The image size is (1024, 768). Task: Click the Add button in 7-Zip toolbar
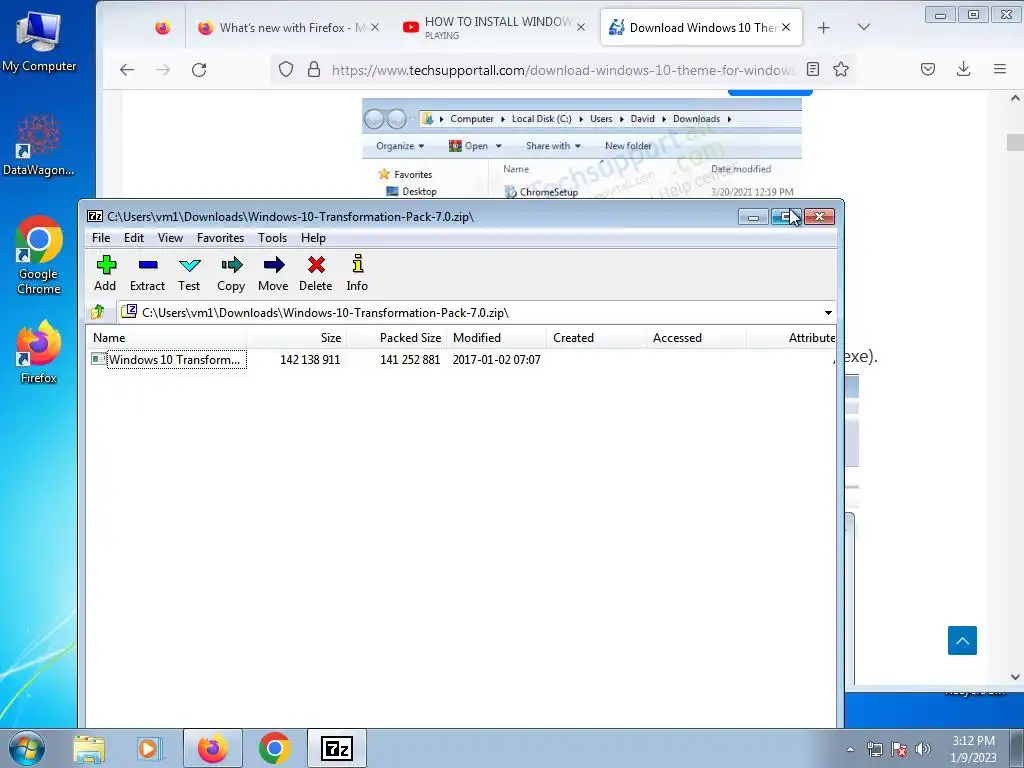click(x=105, y=273)
